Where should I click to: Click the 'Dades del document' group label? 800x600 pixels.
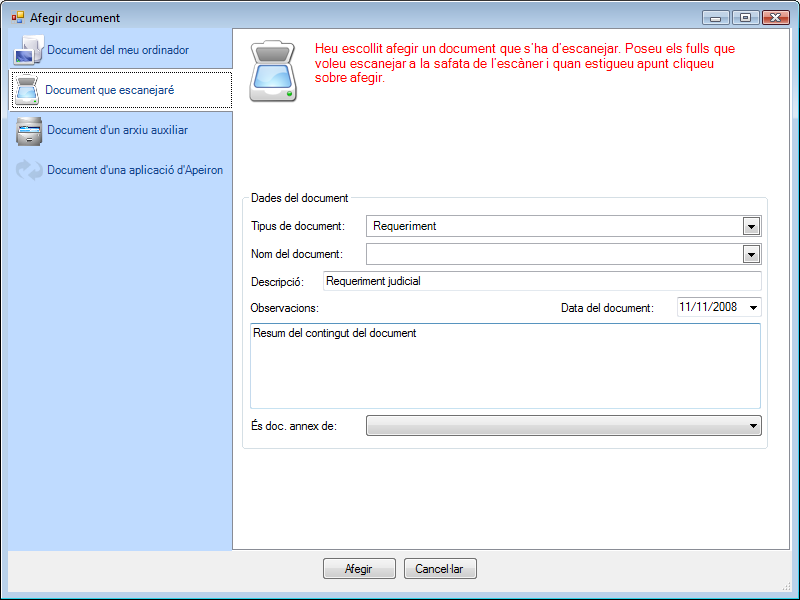[299, 198]
